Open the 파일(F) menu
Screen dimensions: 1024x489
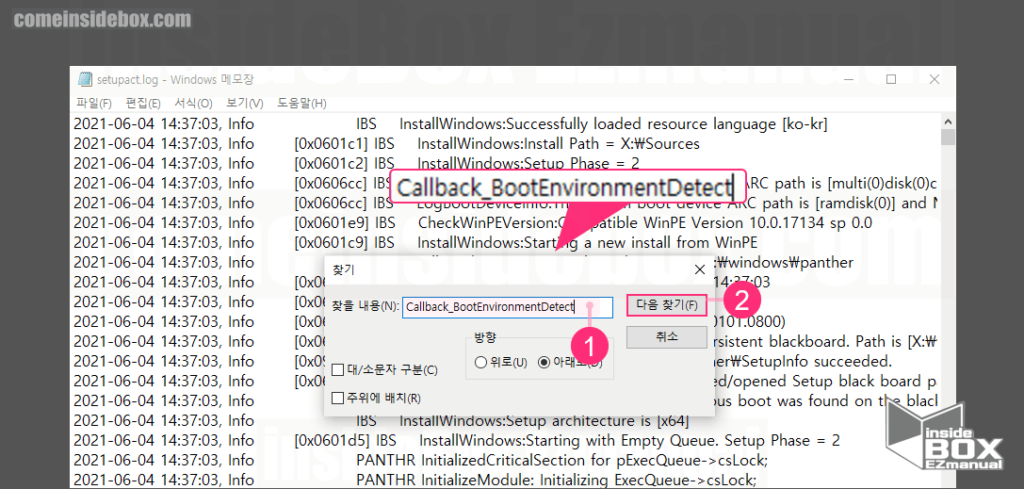pyautogui.click(x=94, y=103)
